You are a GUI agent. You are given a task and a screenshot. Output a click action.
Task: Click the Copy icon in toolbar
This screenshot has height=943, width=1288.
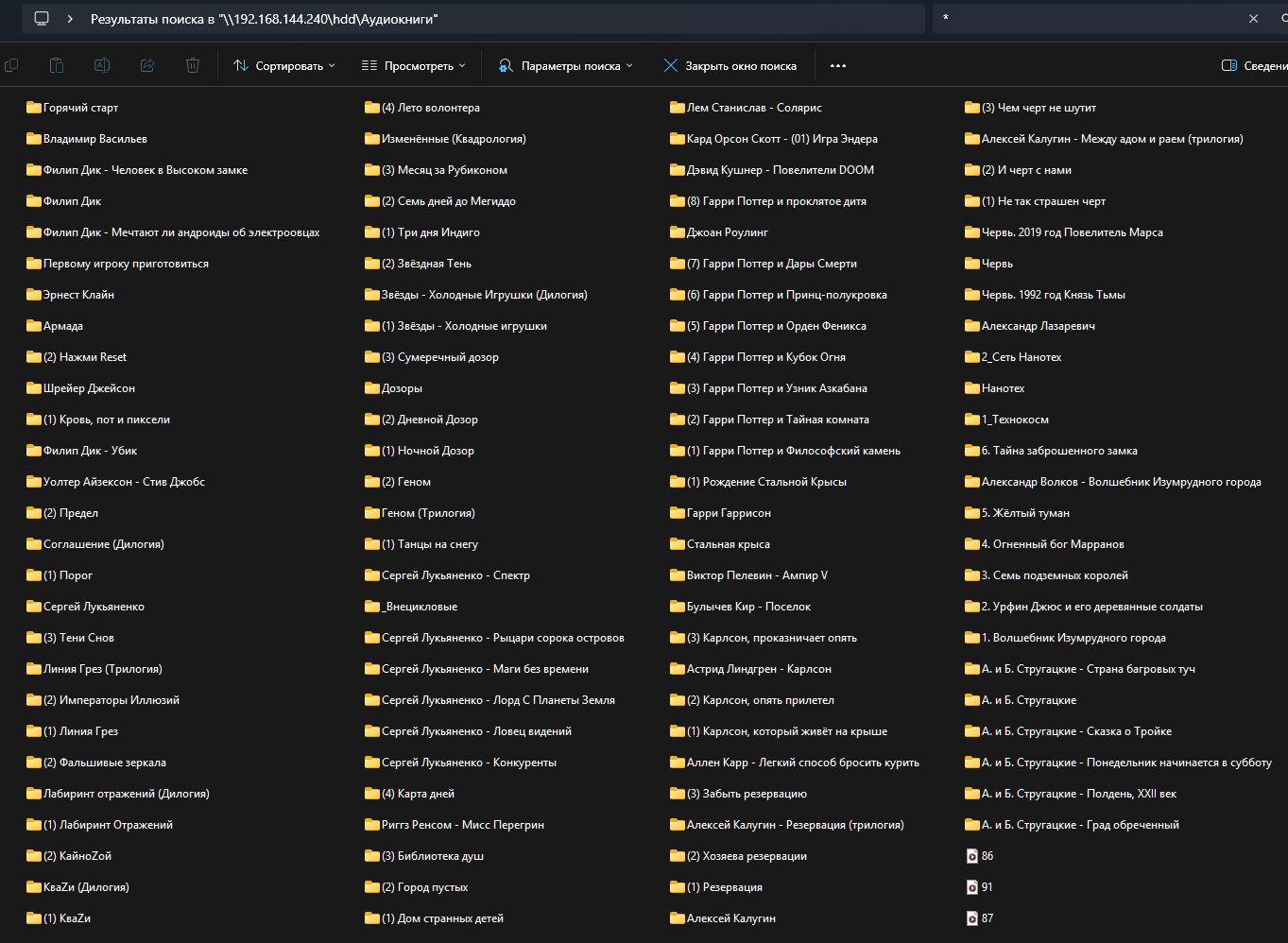click(x=11, y=65)
